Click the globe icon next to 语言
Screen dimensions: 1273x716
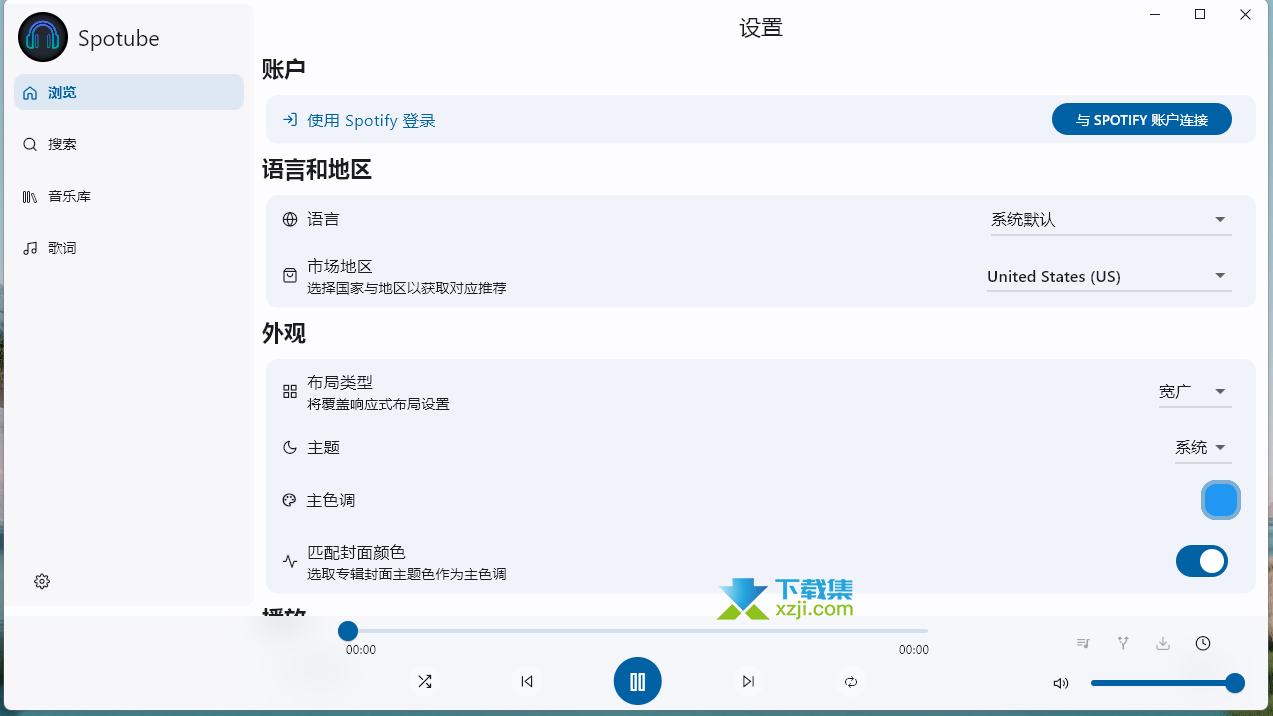click(290, 219)
